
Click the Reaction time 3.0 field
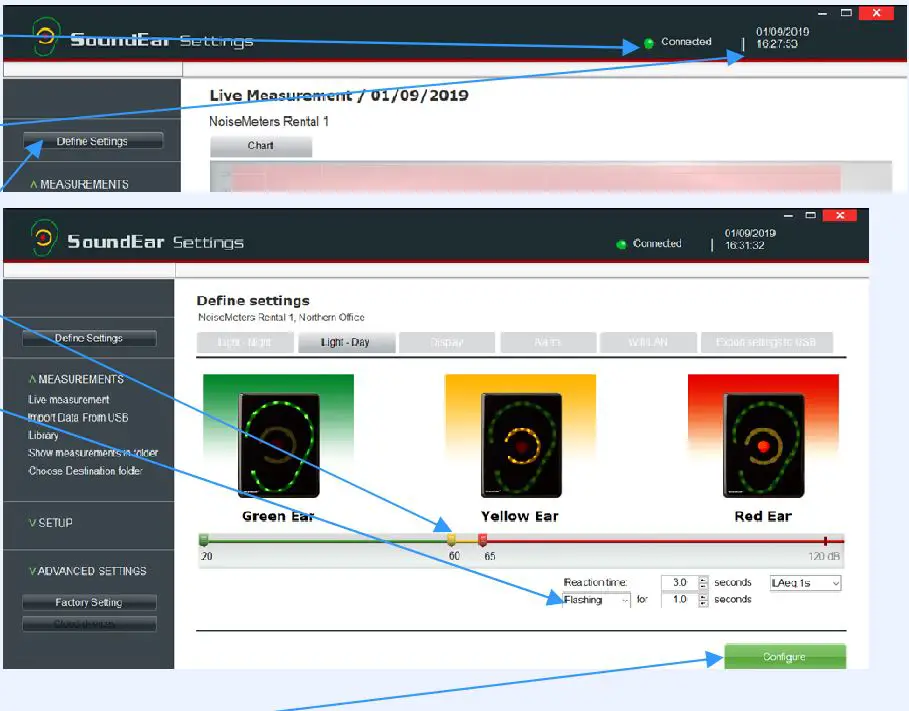pos(679,582)
